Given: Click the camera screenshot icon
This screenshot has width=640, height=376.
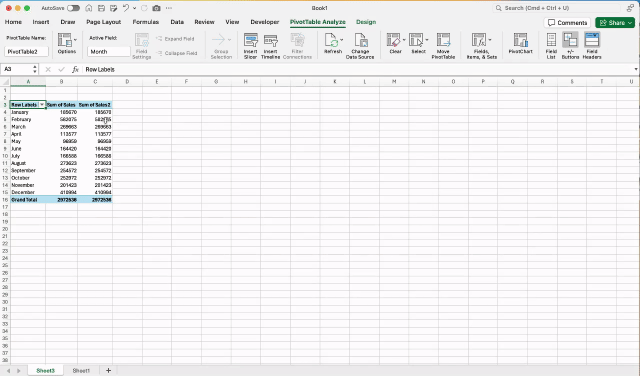Looking at the screenshot, I should point(156,8).
